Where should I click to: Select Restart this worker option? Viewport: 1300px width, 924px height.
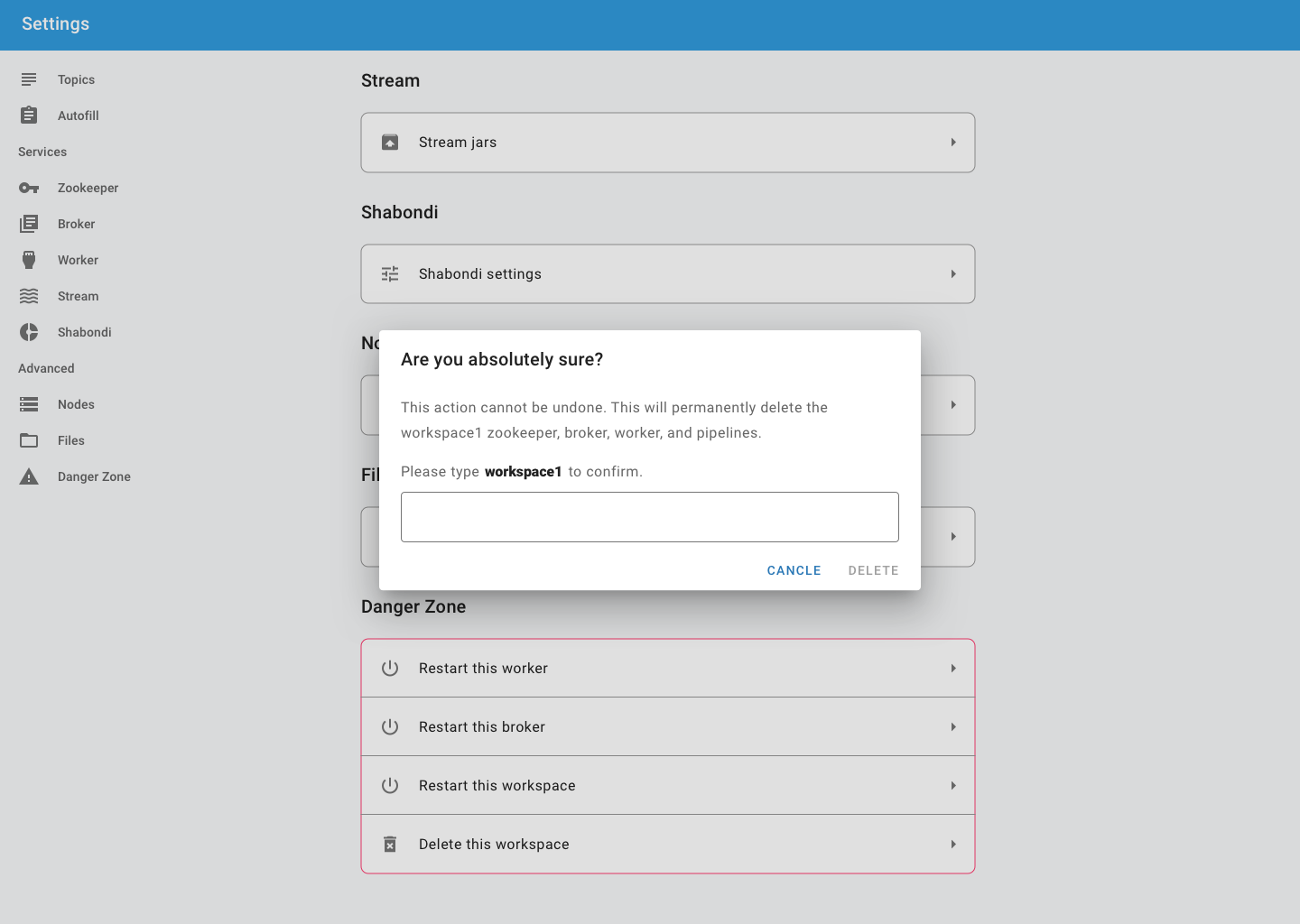tap(668, 669)
